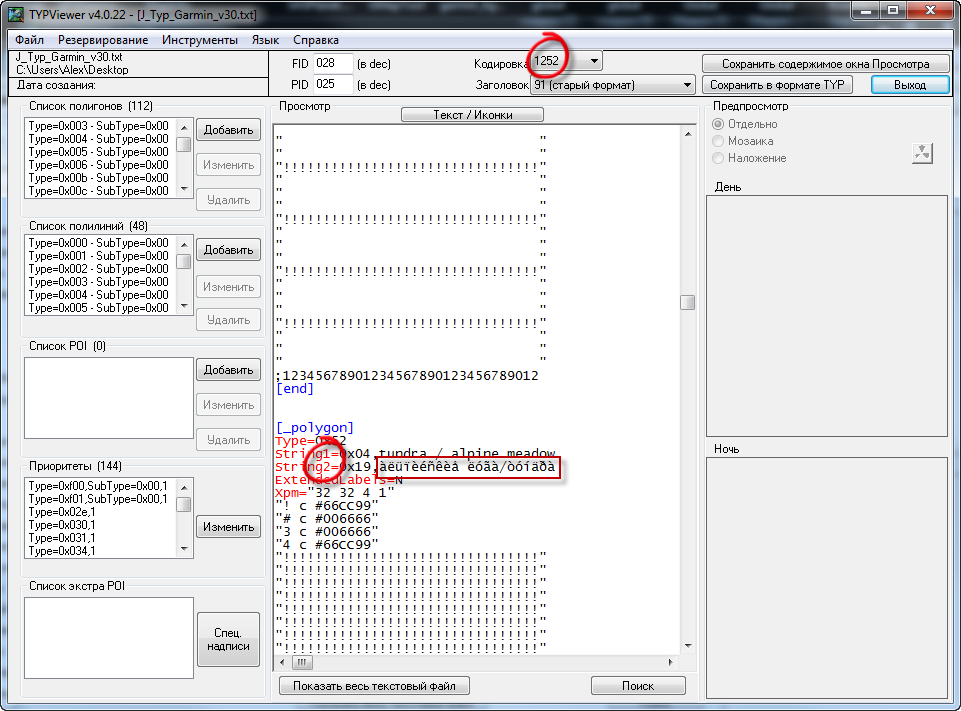The image size is (961, 711).
Task: Click Добавить next to polygon list
Action: (x=228, y=130)
